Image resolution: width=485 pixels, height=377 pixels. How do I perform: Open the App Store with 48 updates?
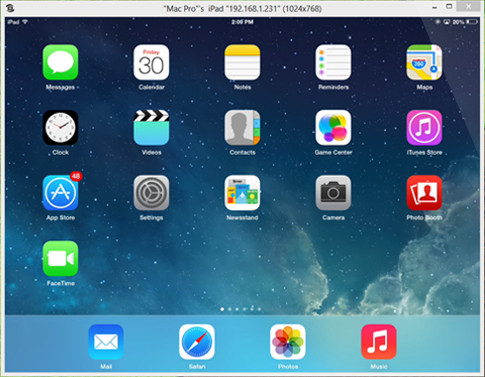[60, 193]
